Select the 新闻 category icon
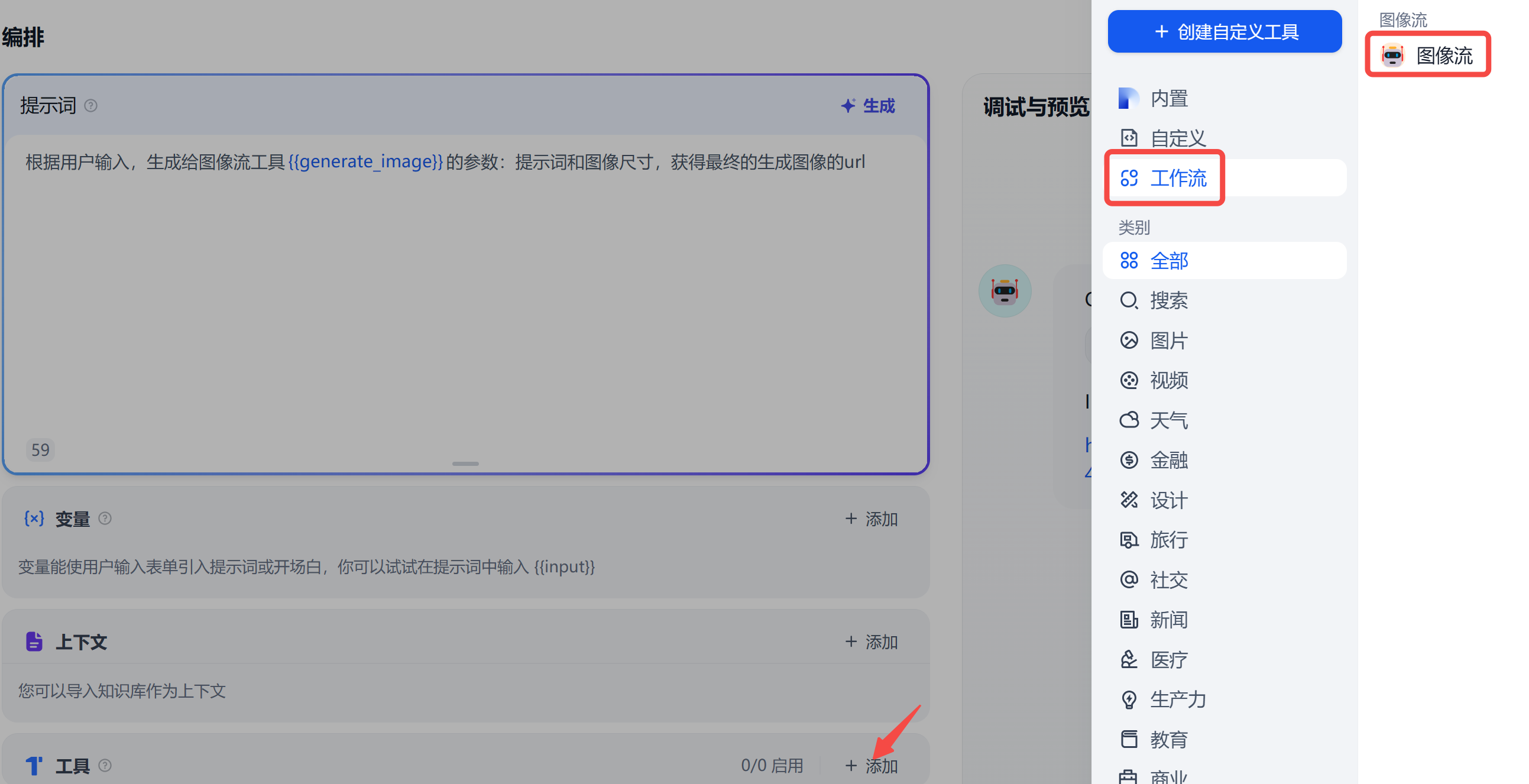1529x784 pixels. click(x=1129, y=619)
